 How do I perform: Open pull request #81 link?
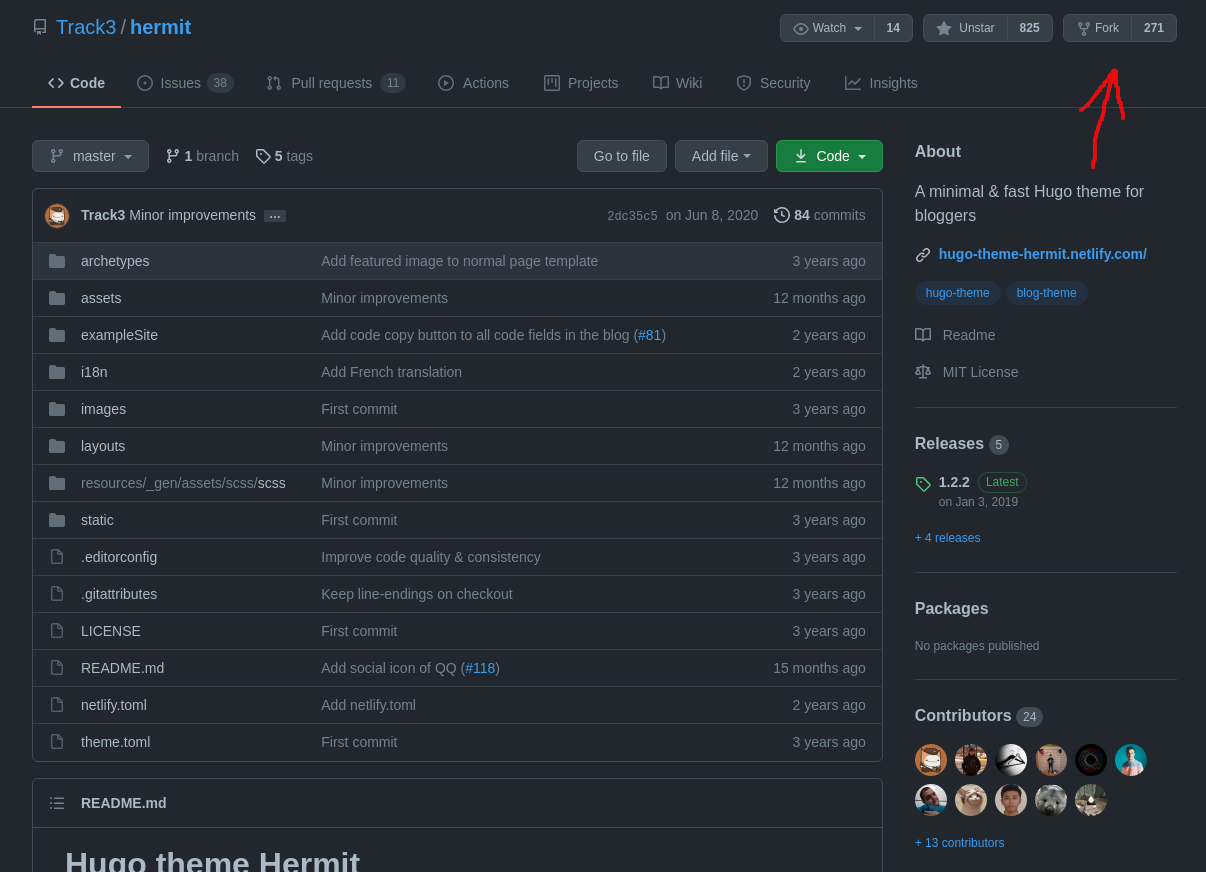click(x=650, y=335)
